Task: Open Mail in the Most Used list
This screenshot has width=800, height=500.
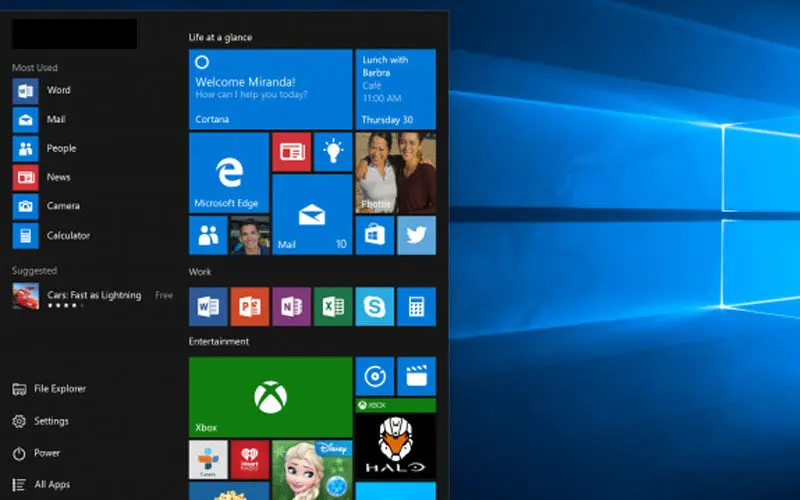Action: 40,119
